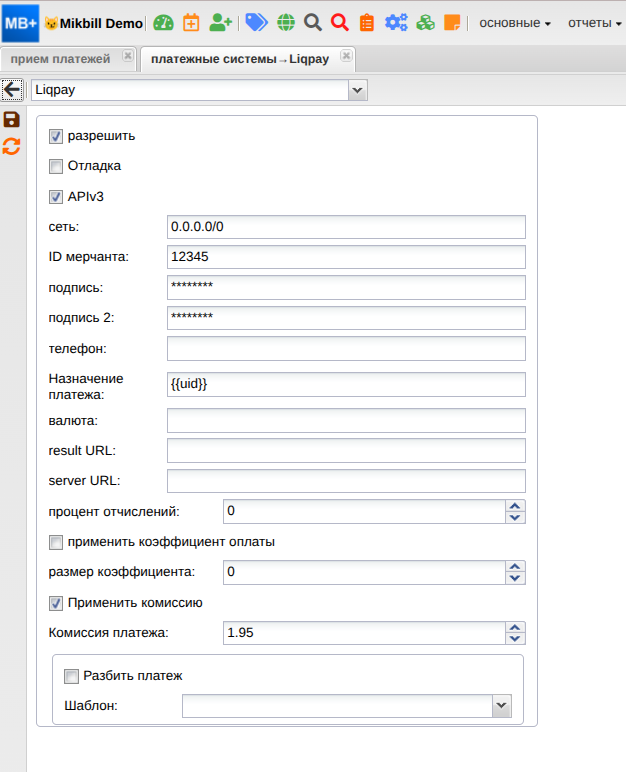Close the платежные системы Liqpay tab

tap(346, 56)
